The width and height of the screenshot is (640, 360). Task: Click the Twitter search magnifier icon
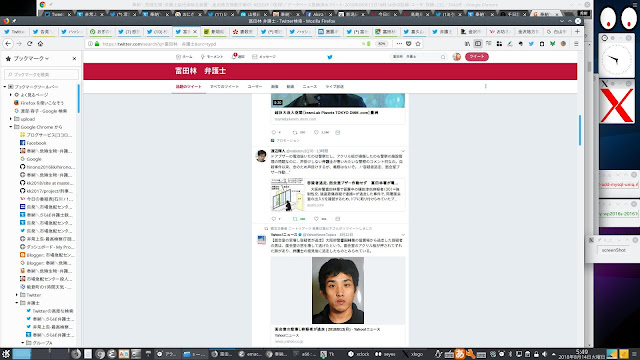pyautogui.click(x=443, y=57)
